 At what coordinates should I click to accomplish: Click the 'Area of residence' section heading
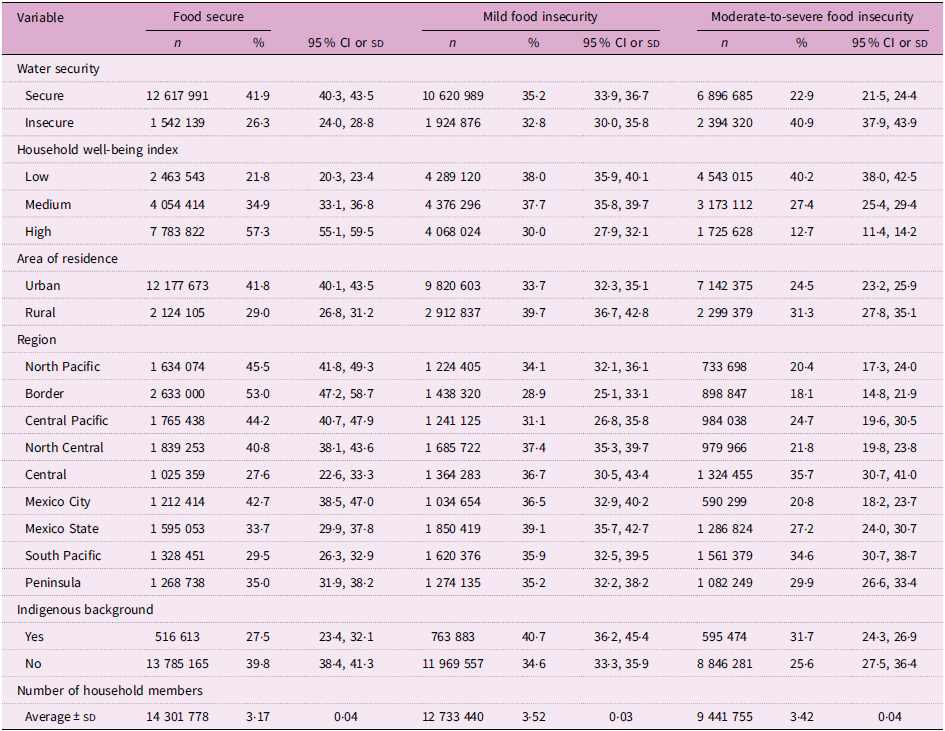pyautogui.click(x=67, y=258)
